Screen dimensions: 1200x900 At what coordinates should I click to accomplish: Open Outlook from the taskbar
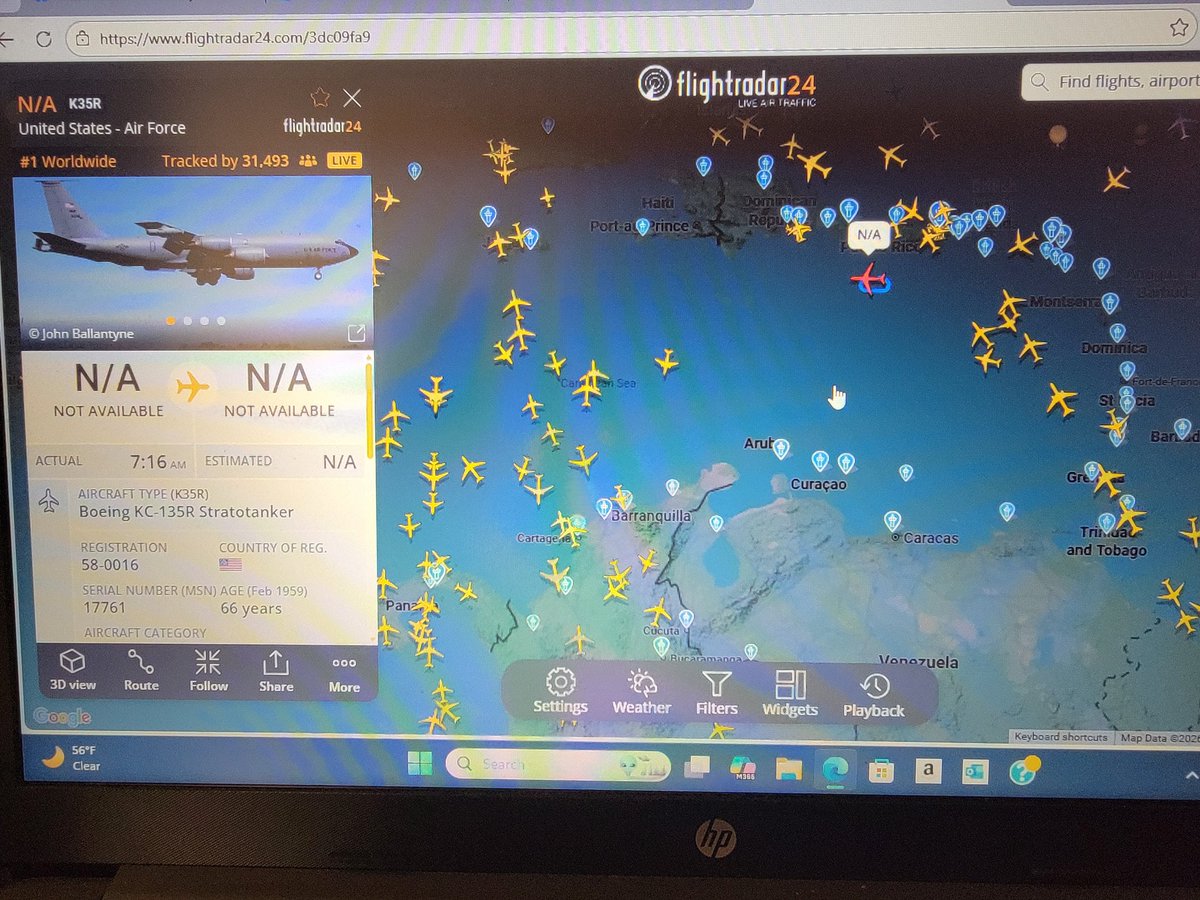[x=974, y=771]
